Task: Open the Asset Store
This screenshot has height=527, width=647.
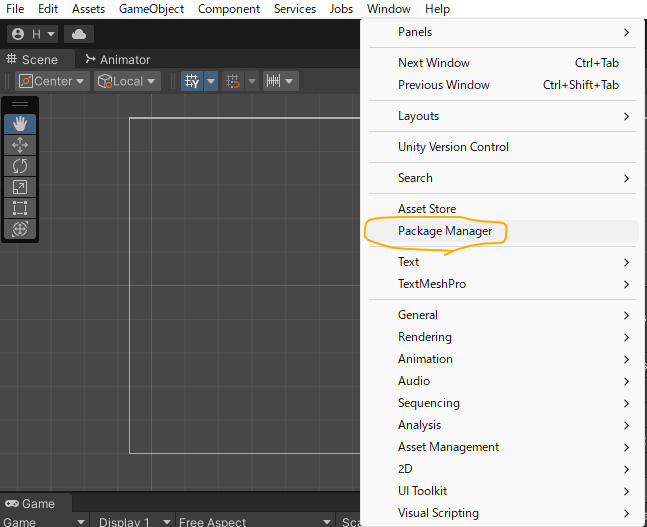Action: (x=502, y=209)
